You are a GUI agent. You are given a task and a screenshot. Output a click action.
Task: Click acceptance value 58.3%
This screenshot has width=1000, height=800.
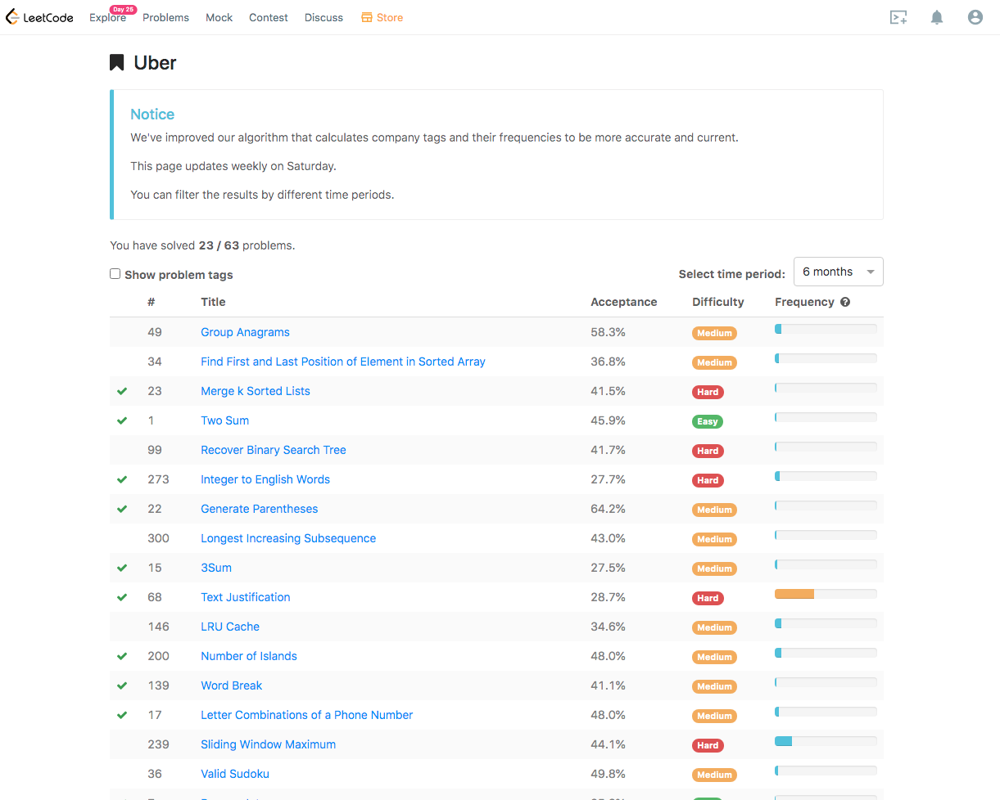608,332
